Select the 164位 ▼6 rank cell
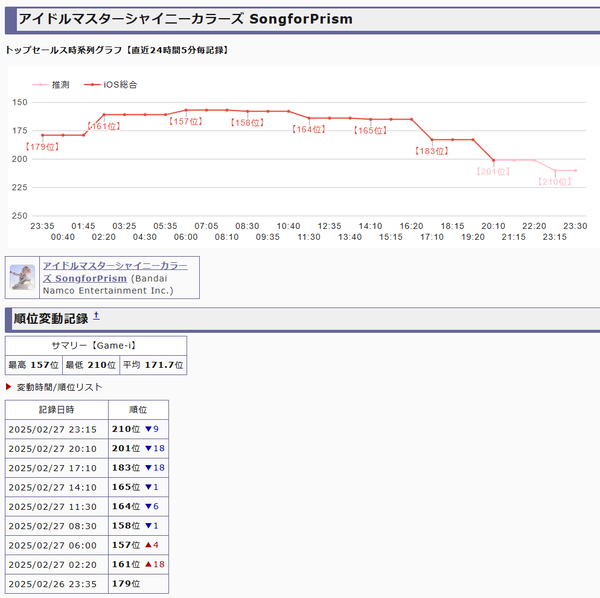Screen dimensions: 600x598 139,507
